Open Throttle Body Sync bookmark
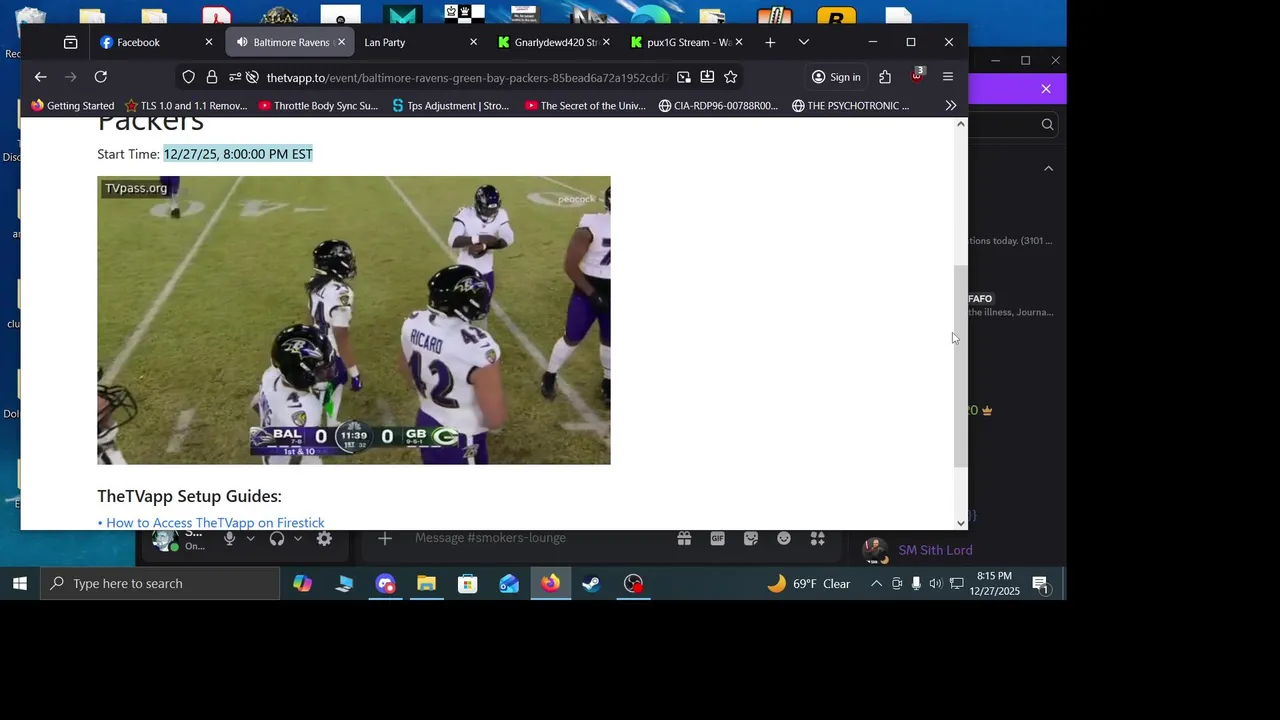Screen dimensions: 1280x720 tap(318, 105)
